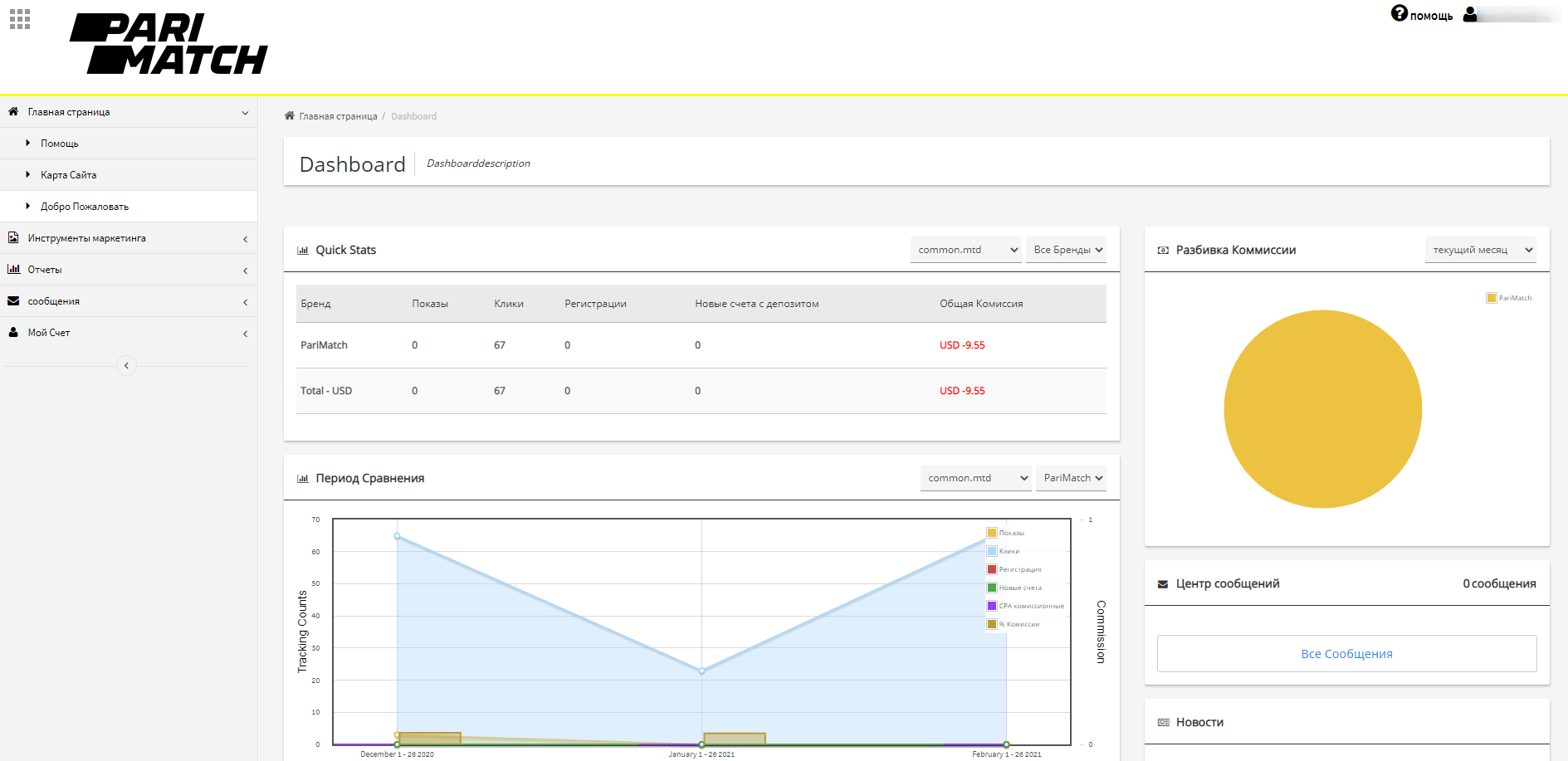The image size is (1568, 761).
Task: Collapse the Главная страница section chevron
Action: (245, 113)
